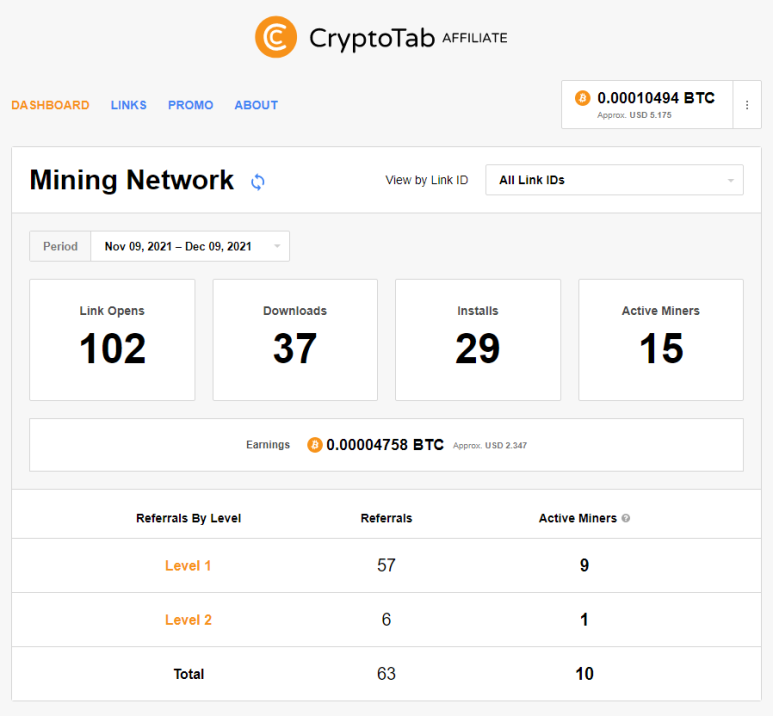Click the Level 1 referrals link
The image size is (773, 716).
(188, 566)
